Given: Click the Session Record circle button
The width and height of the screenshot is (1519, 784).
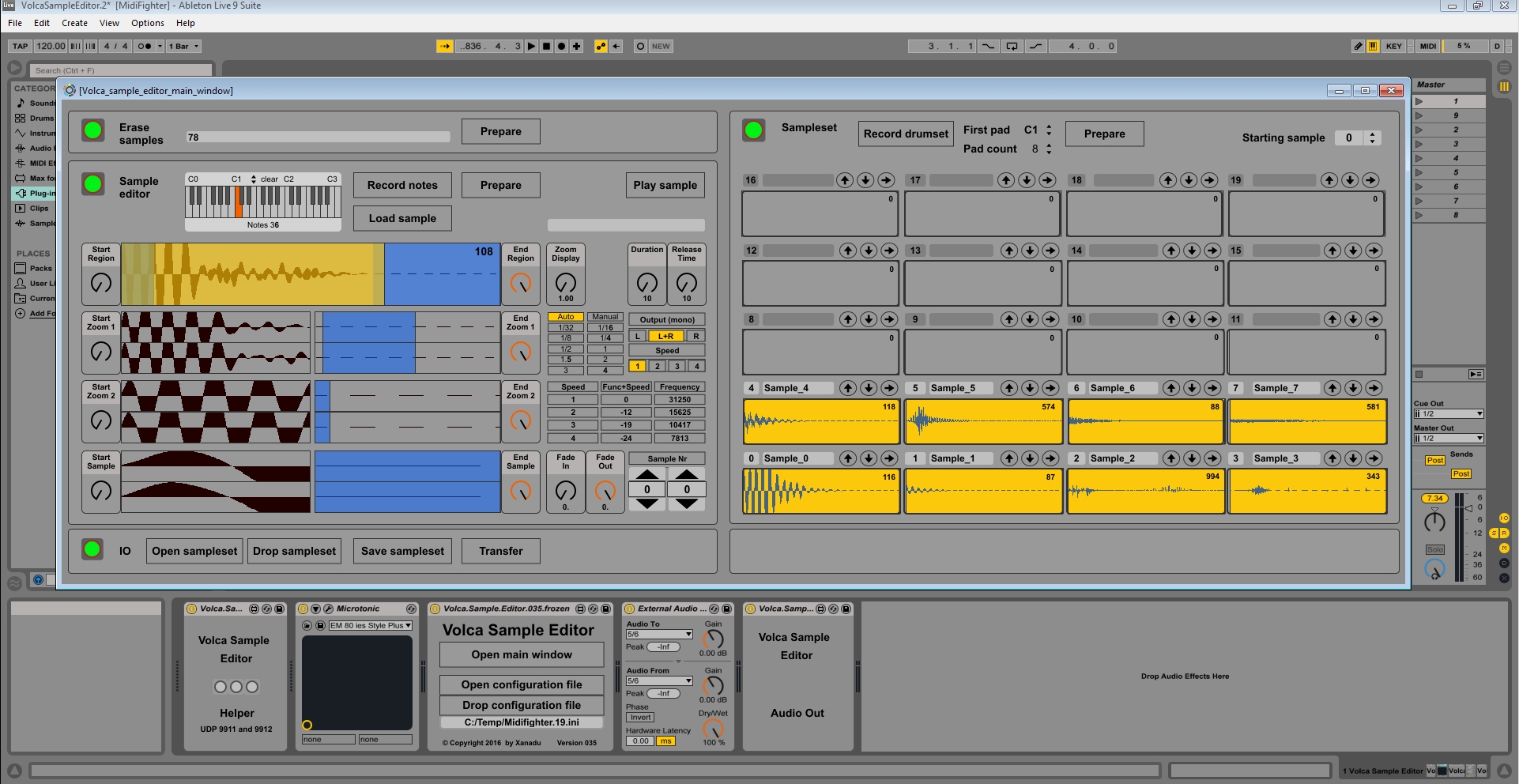Looking at the screenshot, I should pyautogui.click(x=640, y=46).
